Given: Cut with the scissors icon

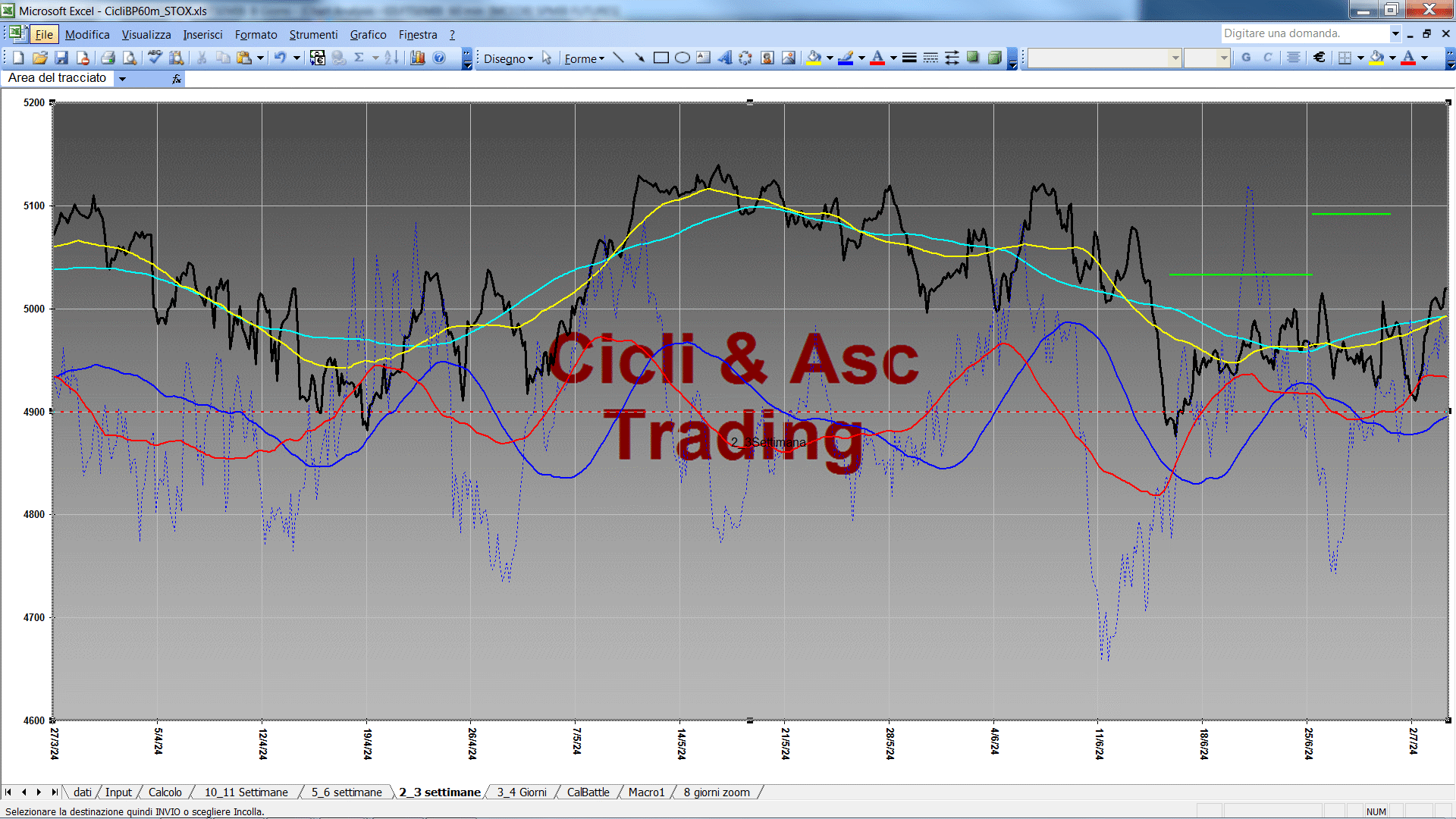Looking at the screenshot, I should click(x=202, y=58).
